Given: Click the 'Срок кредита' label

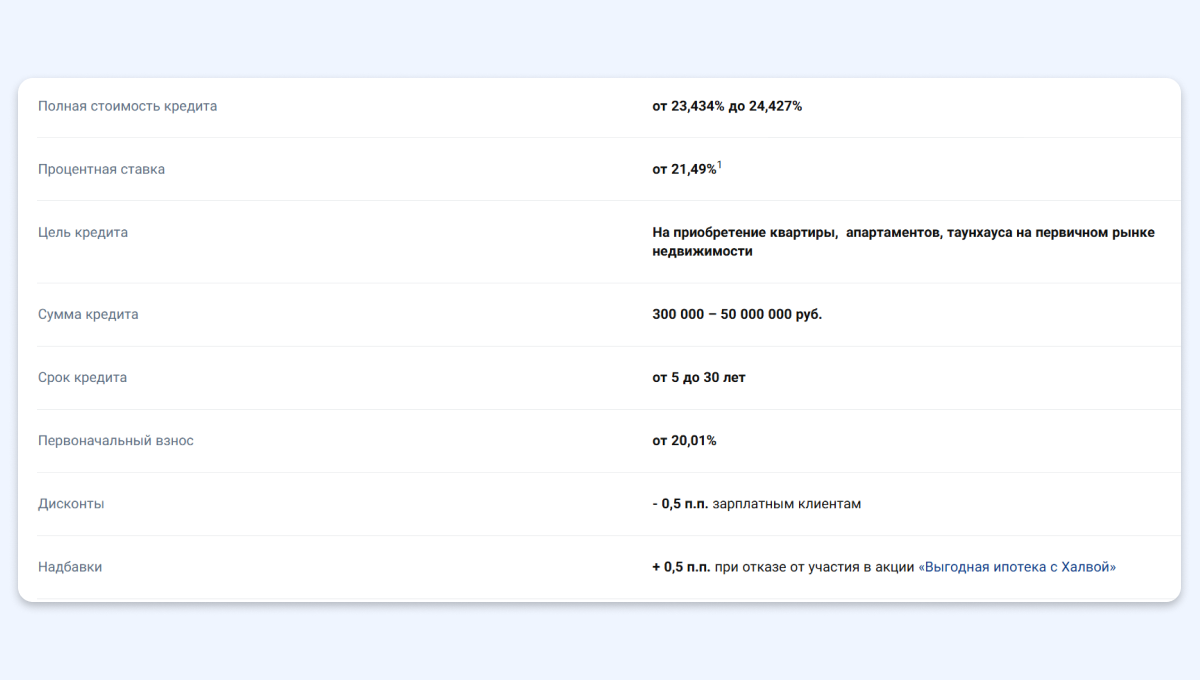Looking at the screenshot, I should (x=82, y=377).
